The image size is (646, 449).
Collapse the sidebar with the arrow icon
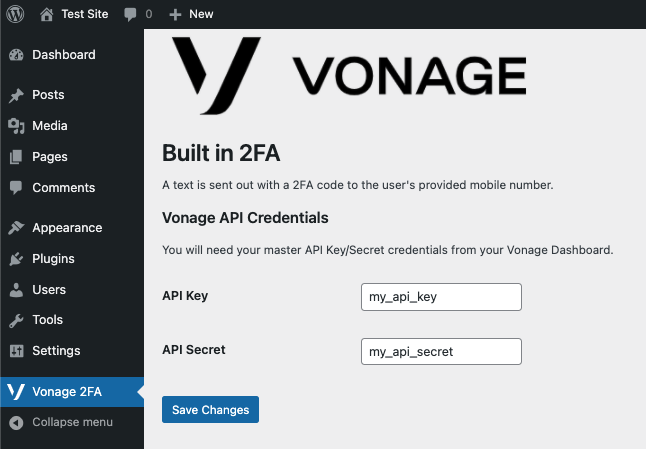click(16, 423)
